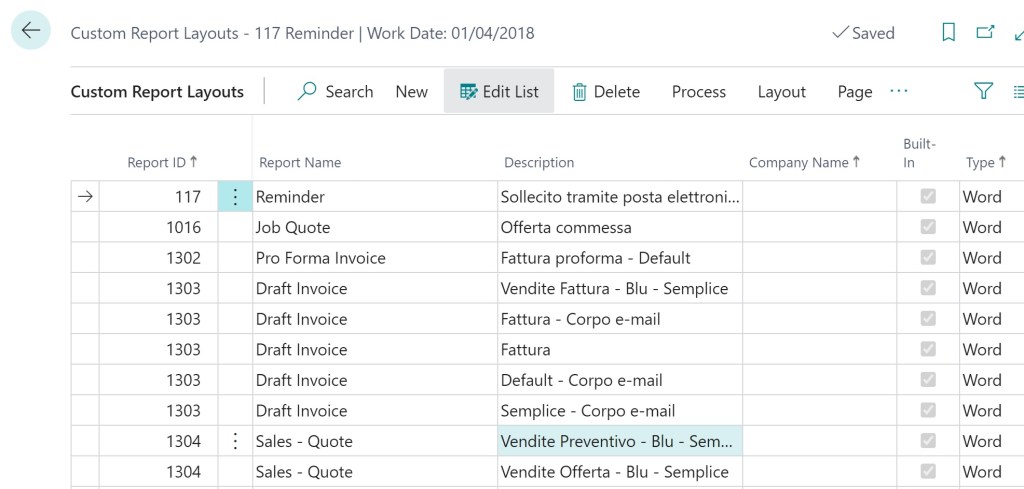Go back using the arrow button

tap(31, 31)
